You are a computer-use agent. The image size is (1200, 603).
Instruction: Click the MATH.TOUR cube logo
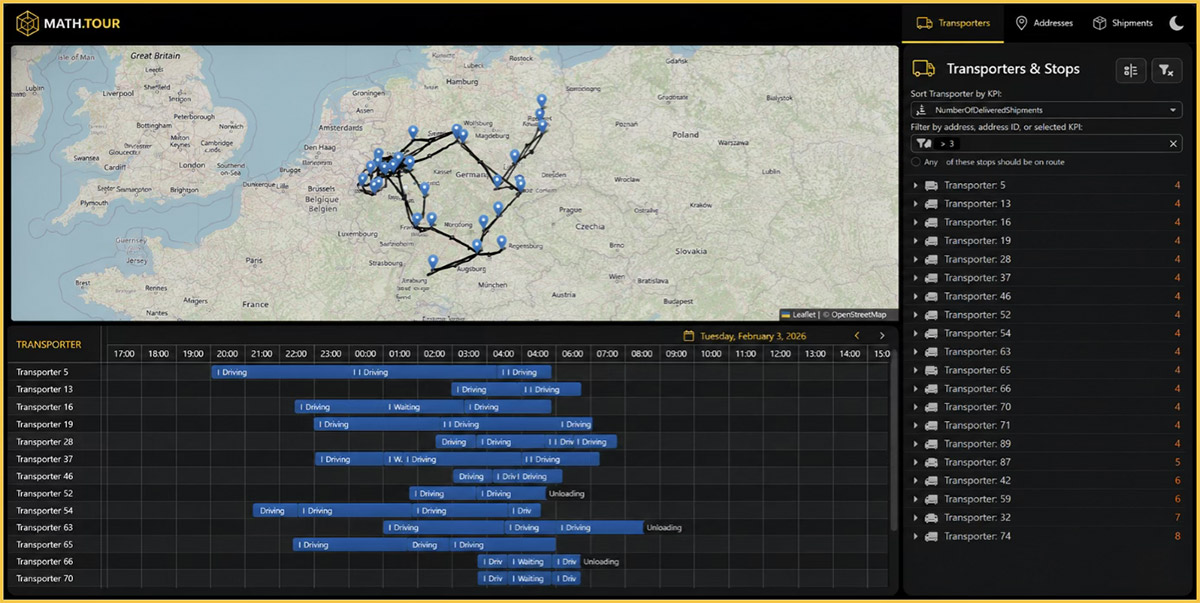point(27,22)
